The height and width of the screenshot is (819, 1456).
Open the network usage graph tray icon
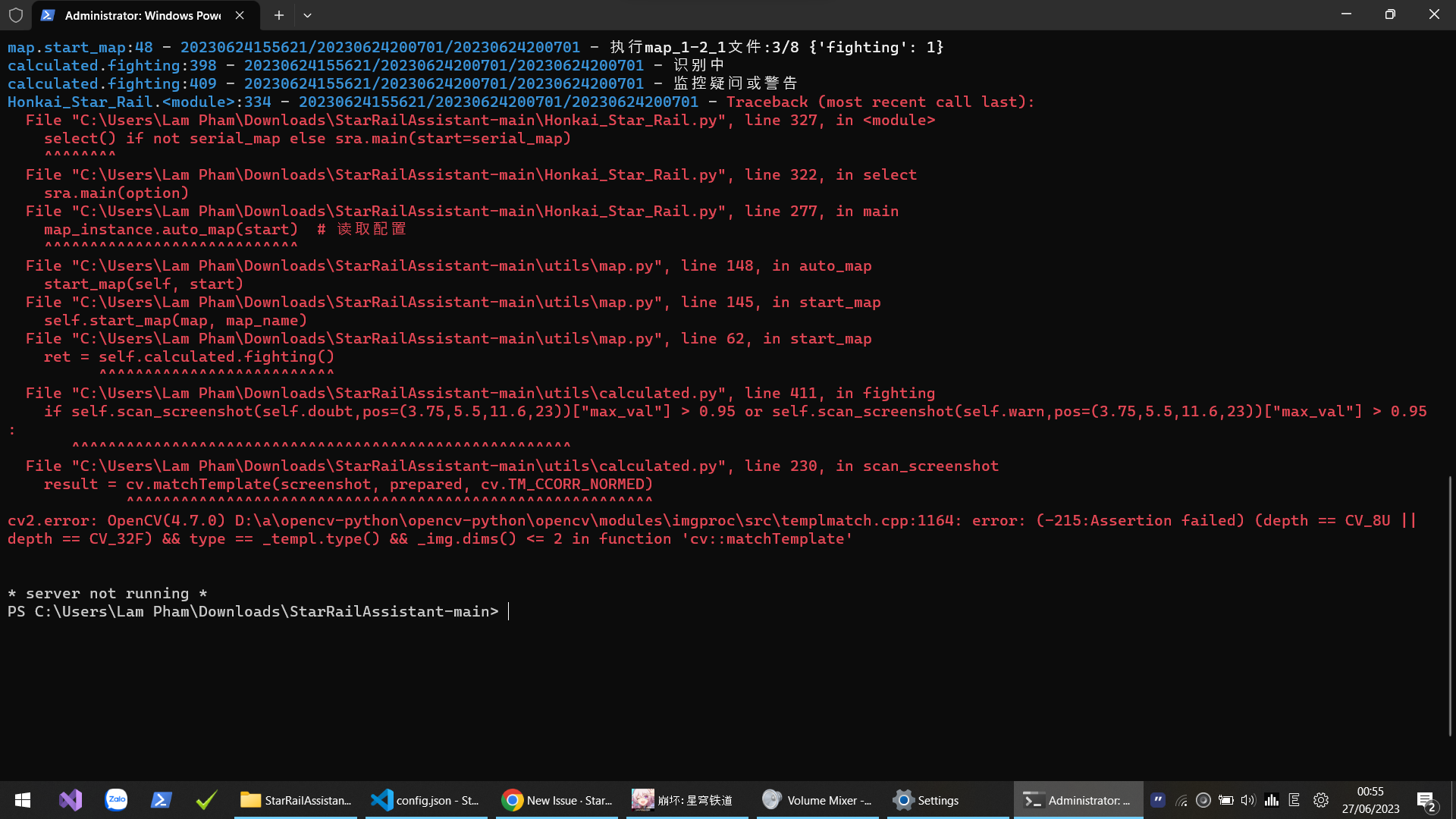[1272, 800]
